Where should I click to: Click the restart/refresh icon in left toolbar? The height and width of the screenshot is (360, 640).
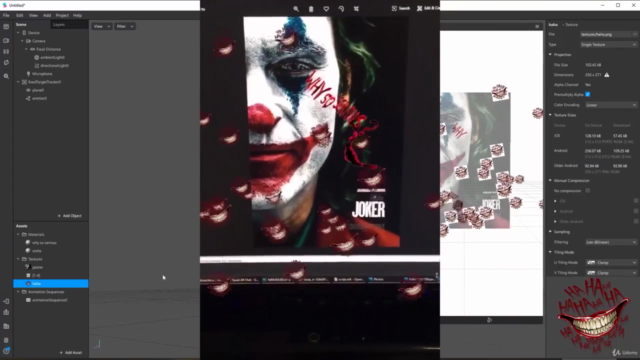click(6, 62)
